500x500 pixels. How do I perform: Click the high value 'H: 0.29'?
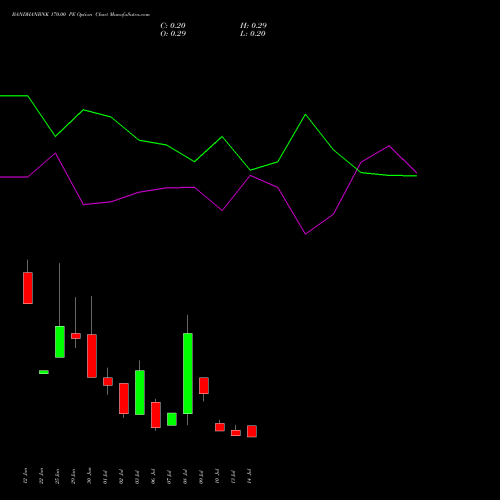253,26
